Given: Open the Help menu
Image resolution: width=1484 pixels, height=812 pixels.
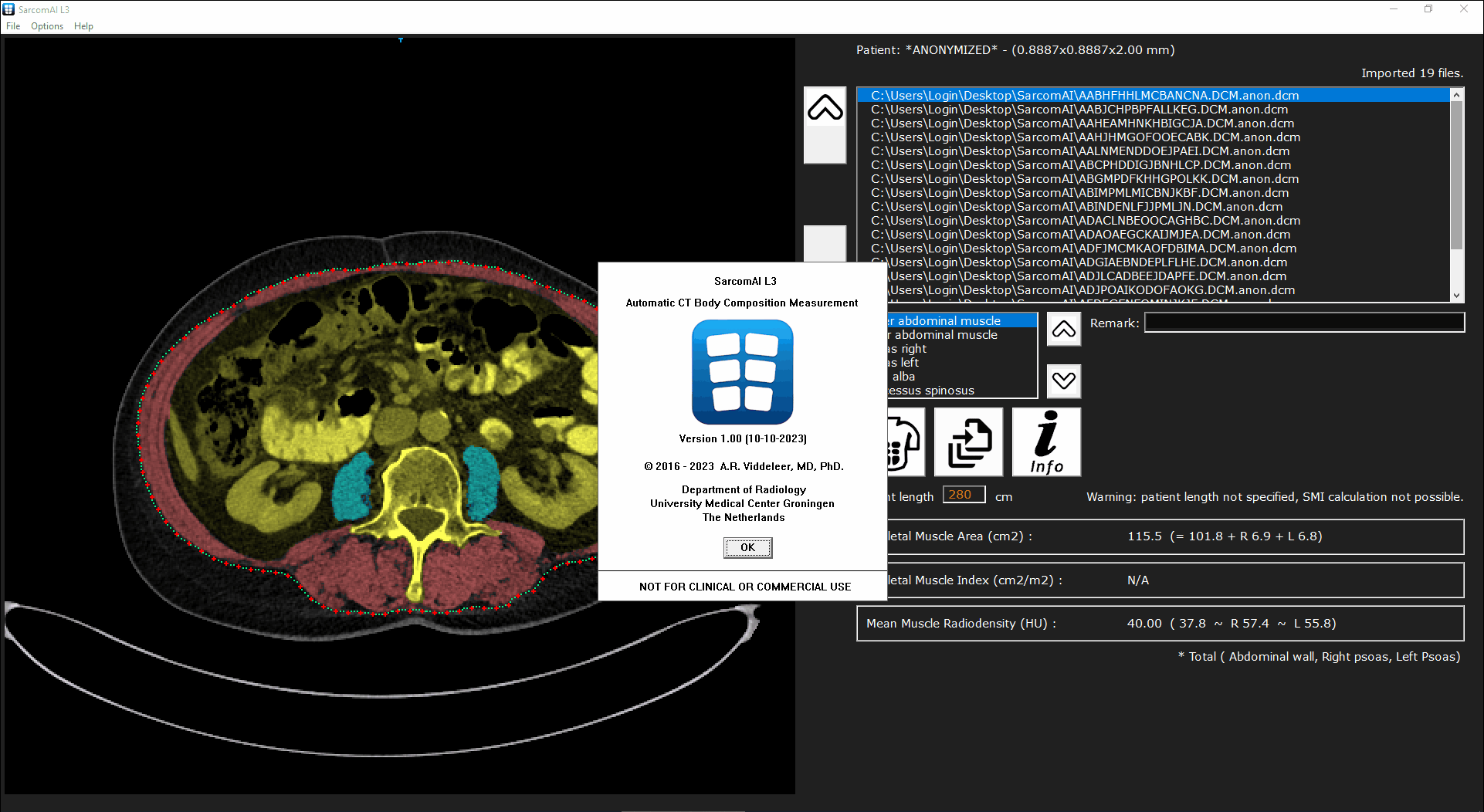Looking at the screenshot, I should [x=83, y=26].
